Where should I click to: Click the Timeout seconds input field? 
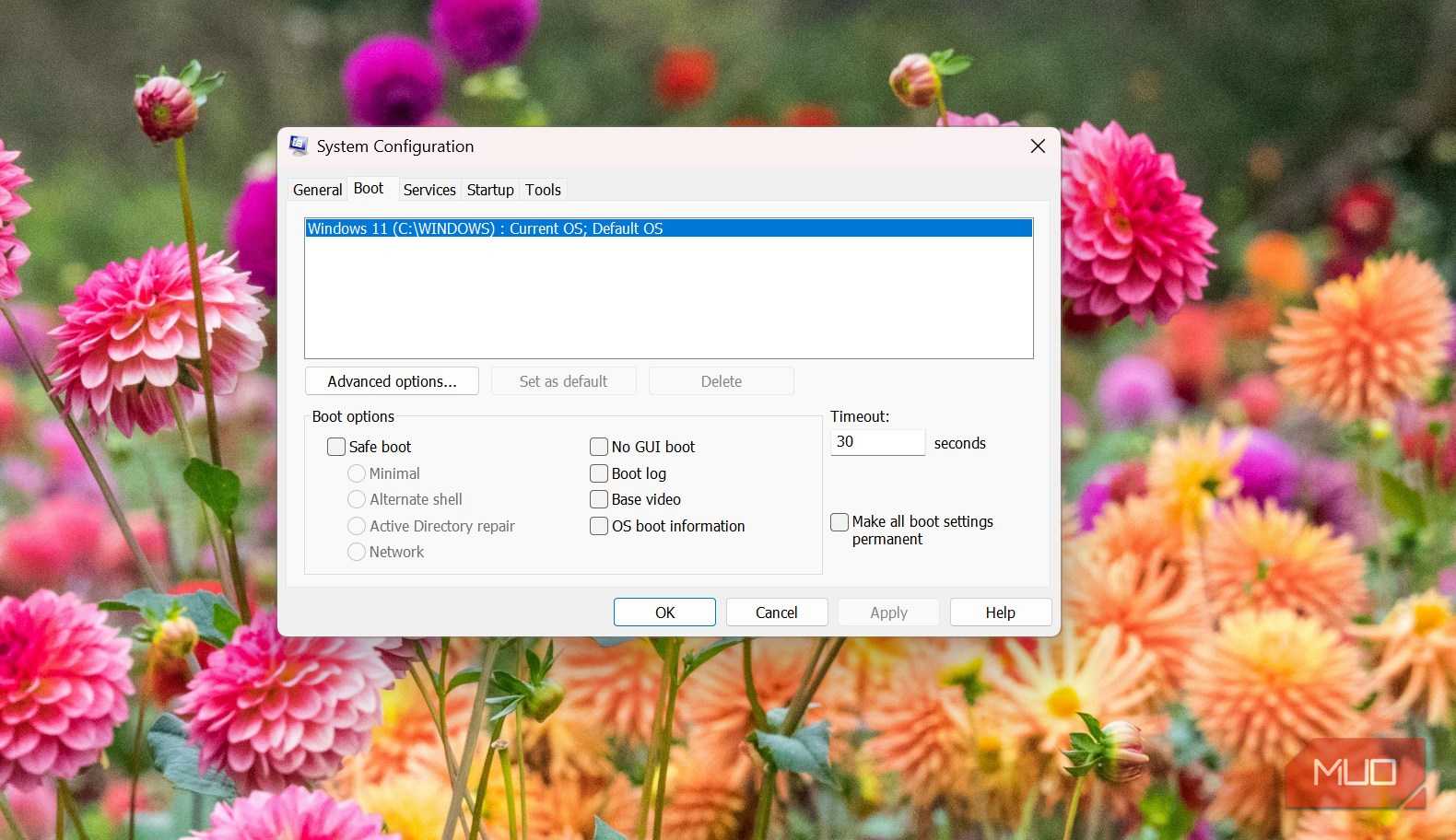(x=877, y=442)
